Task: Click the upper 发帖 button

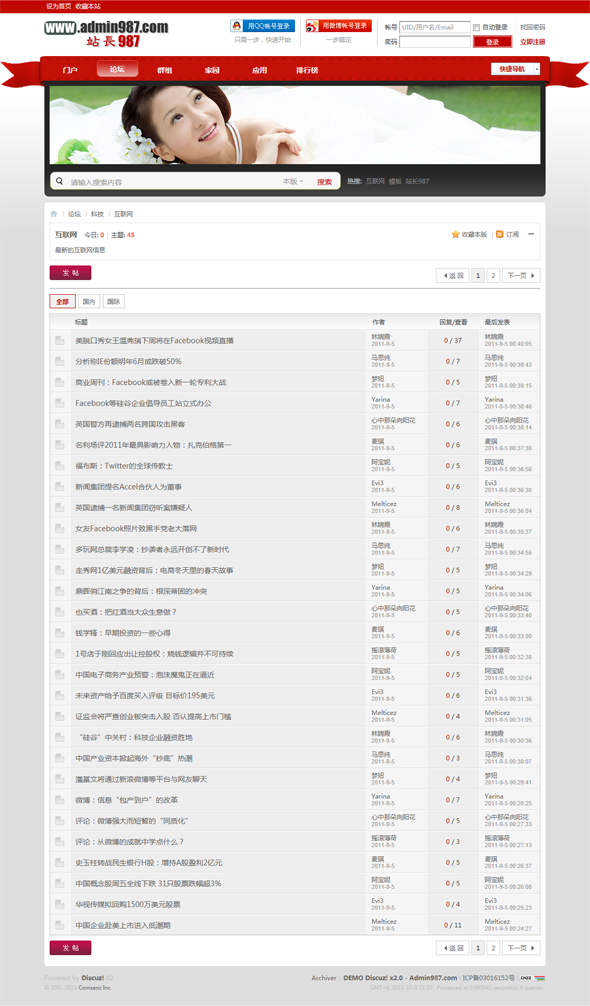Action: tap(71, 273)
